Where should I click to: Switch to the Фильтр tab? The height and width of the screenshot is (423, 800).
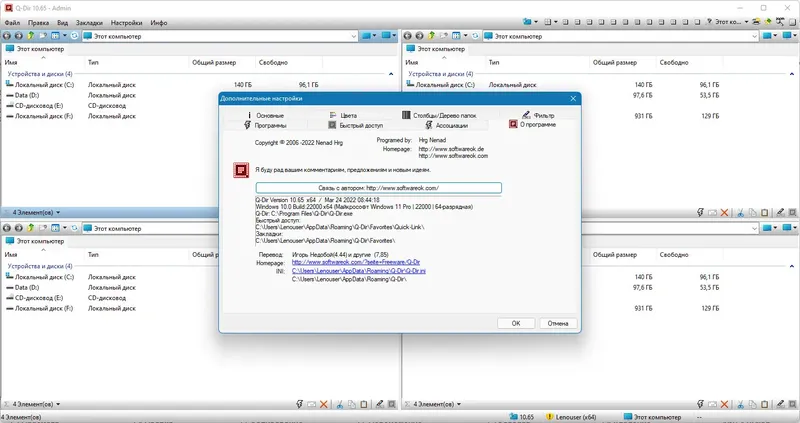click(538, 115)
